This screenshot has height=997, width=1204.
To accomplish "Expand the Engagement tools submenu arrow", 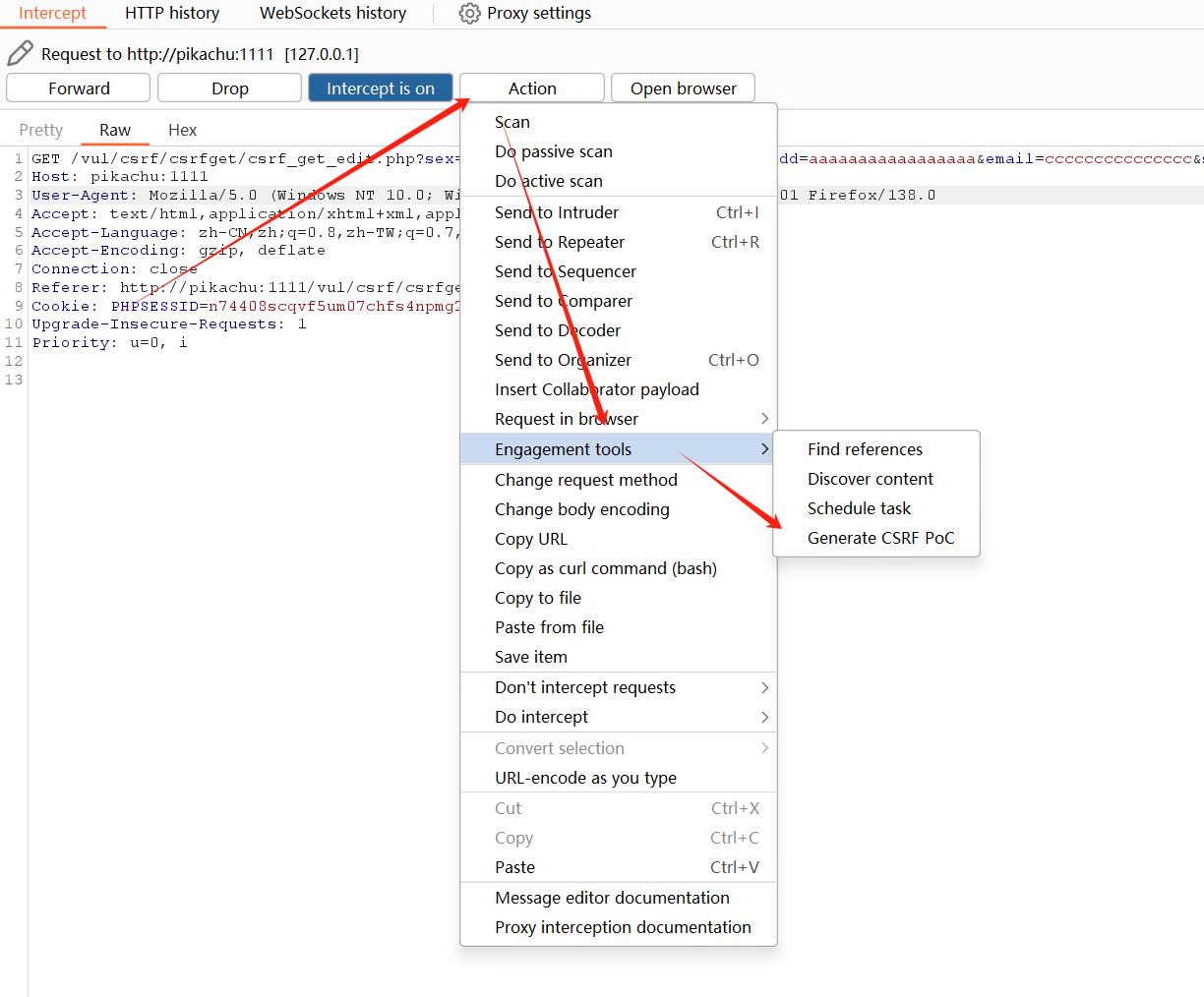I will 764,449.
